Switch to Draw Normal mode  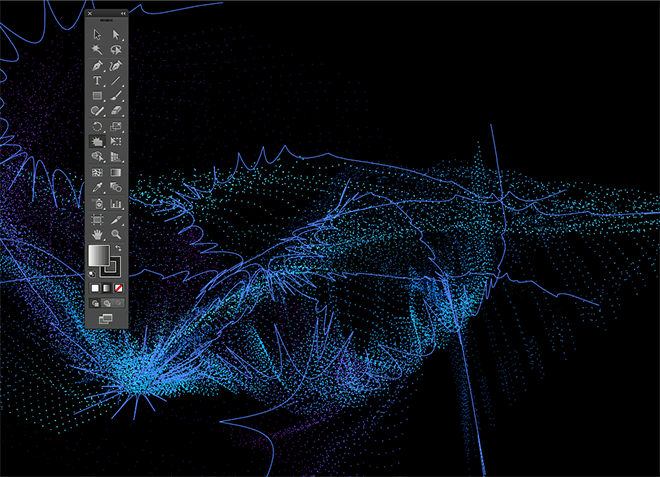(x=96, y=302)
